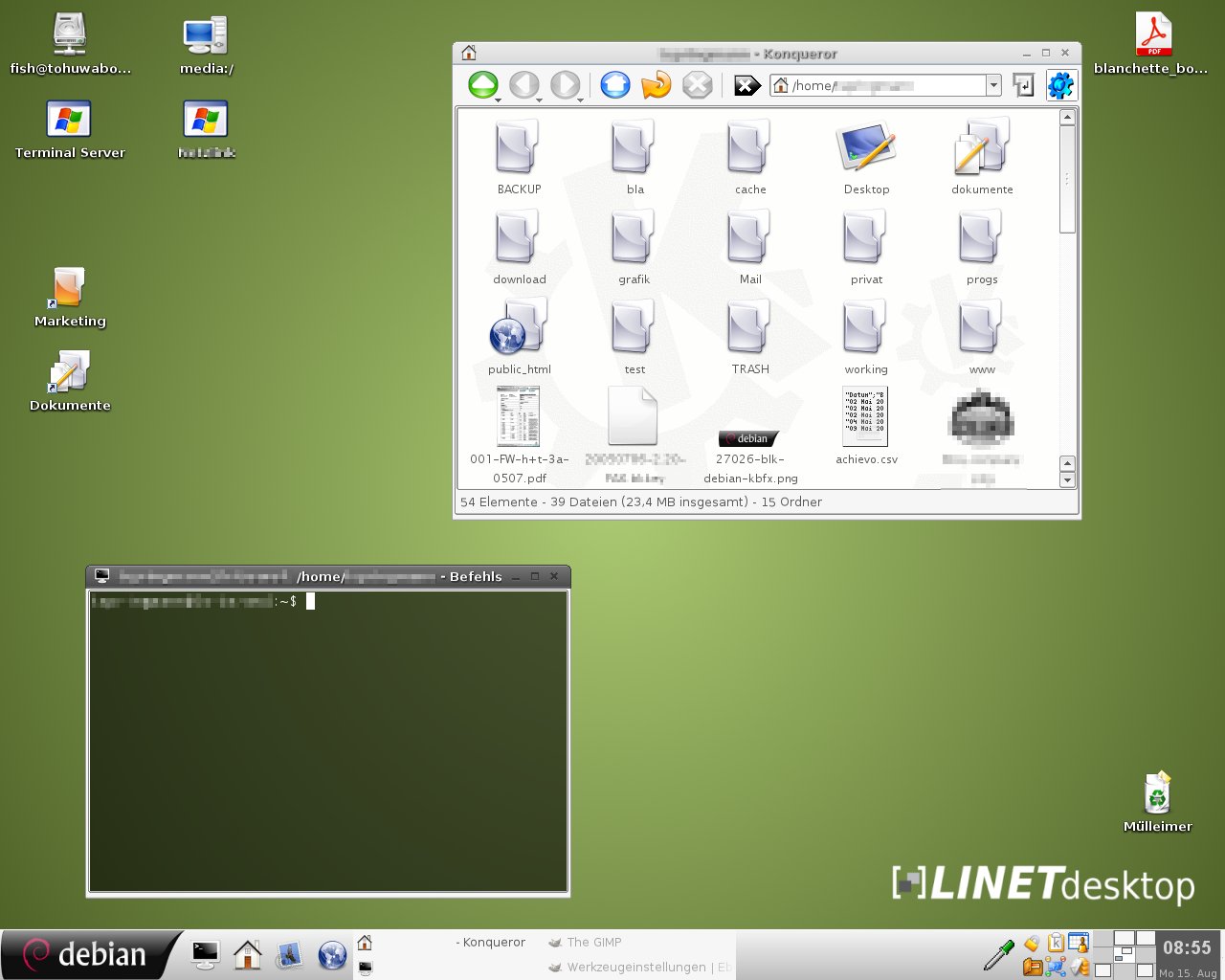Switch to The GIMP taskbar entry
Image resolution: width=1225 pixels, height=980 pixels.
593,943
